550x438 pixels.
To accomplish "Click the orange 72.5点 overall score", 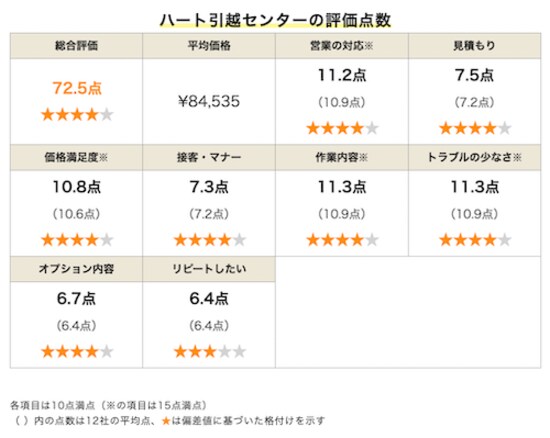I will [77, 88].
